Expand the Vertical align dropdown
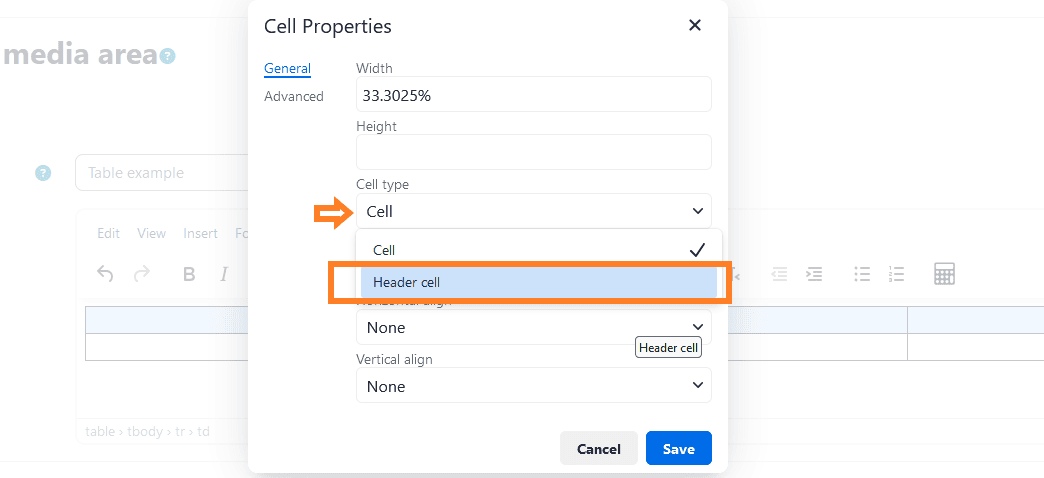This screenshot has width=1044, height=478. pyautogui.click(x=533, y=386)
